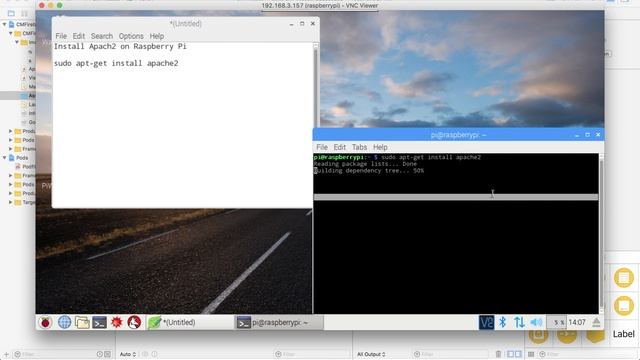Open File menu in terminal window
The width and height of the screenshot is (640, 360).
[322, 147]
